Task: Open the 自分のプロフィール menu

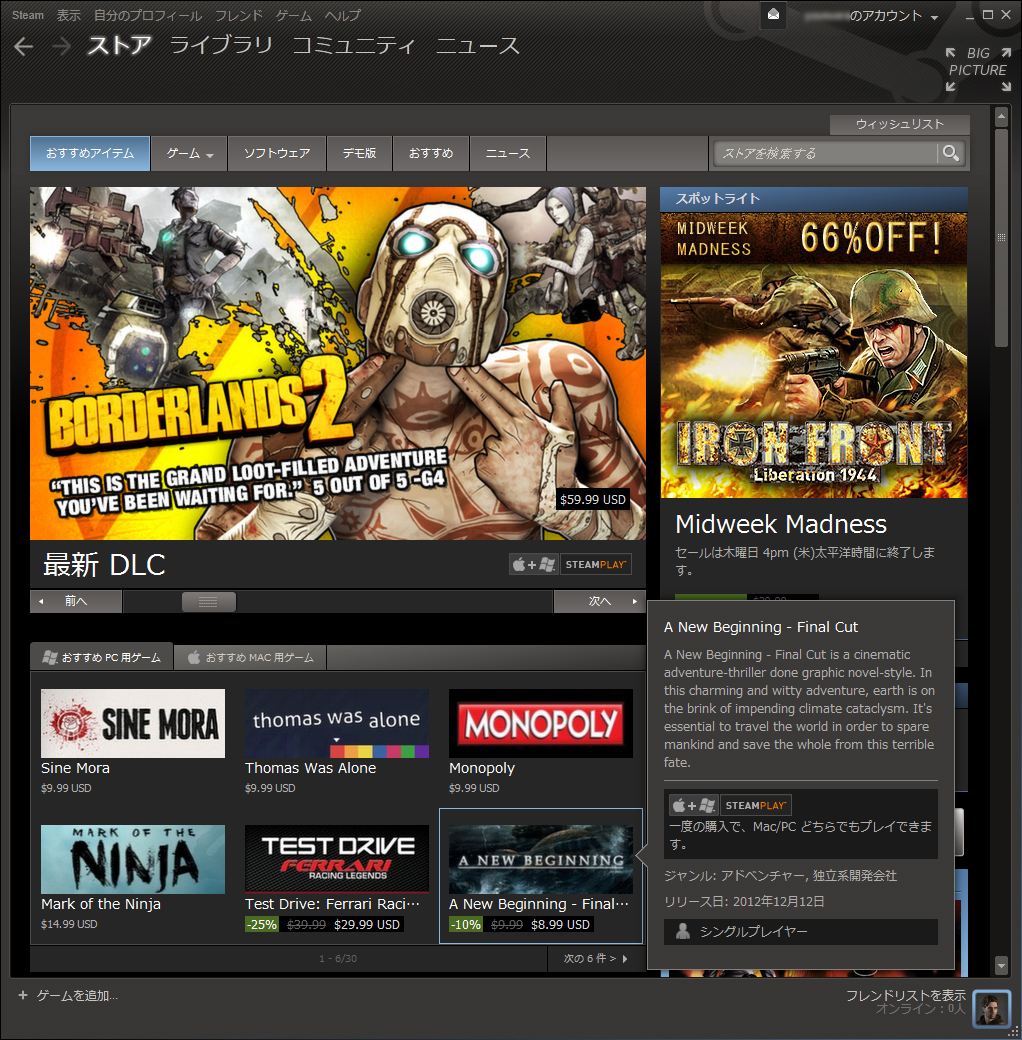Action: tap(147, 15)
